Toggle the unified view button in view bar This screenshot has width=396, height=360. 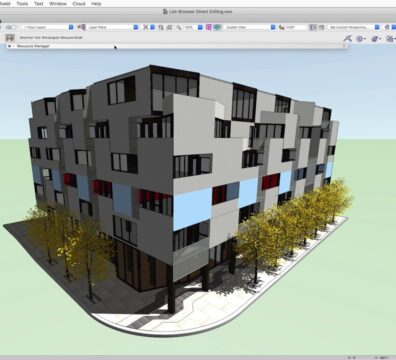[x=313, y=27]
